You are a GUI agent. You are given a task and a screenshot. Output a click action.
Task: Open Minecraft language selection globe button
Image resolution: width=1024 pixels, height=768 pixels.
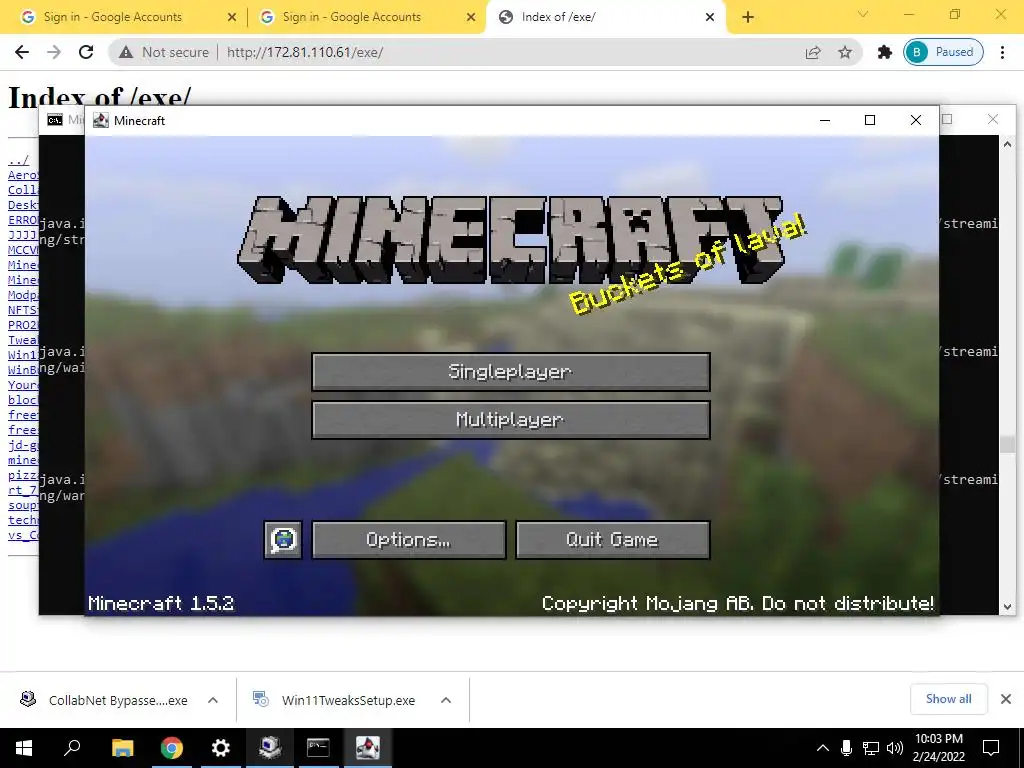(x=283, y=539)
